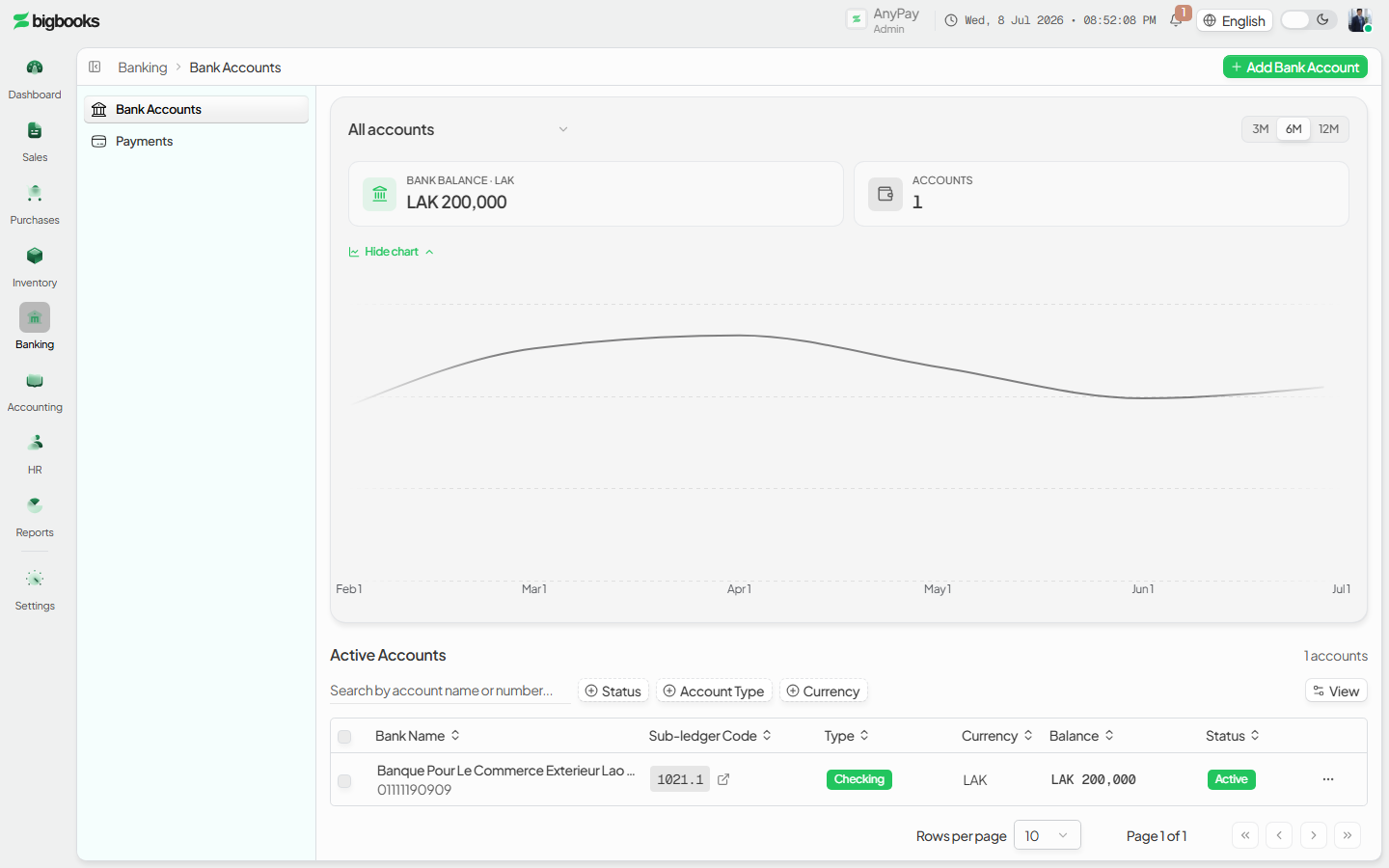The width and height of the screenshot is (1389, 868).
Task: Click the AnyPay company icon
Action: (x=857, y=19)
